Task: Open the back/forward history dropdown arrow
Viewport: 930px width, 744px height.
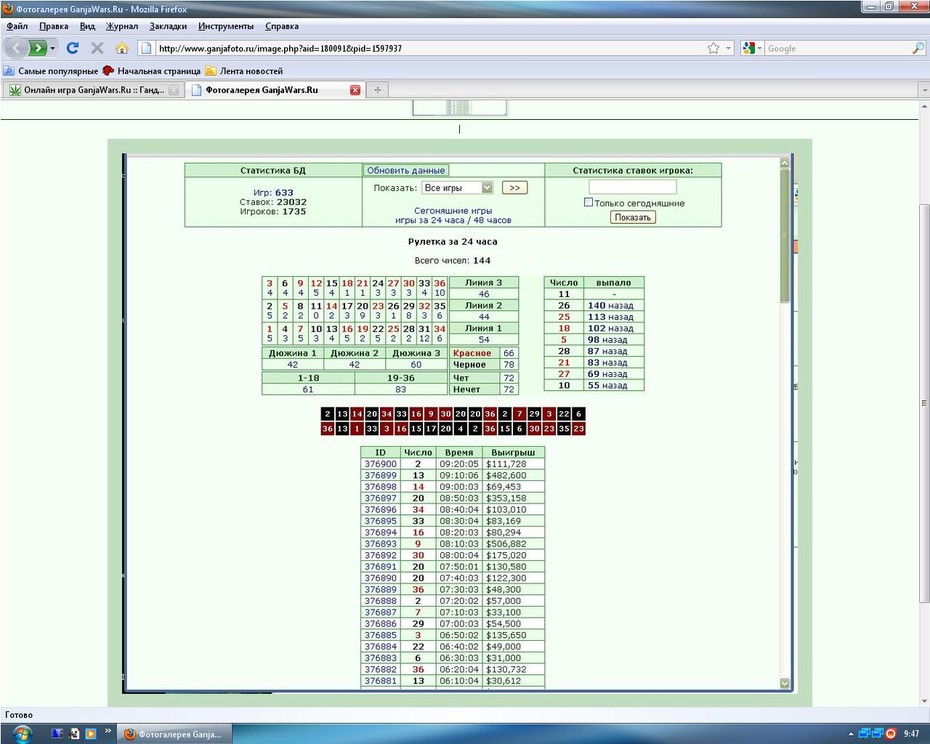Action: tap(53, 48)
